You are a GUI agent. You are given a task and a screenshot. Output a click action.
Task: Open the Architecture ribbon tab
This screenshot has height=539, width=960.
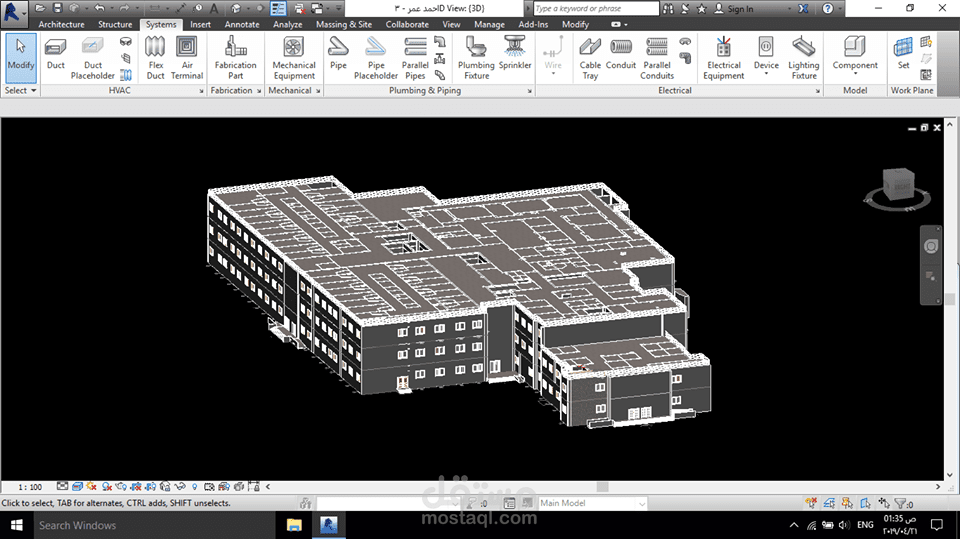61,24
